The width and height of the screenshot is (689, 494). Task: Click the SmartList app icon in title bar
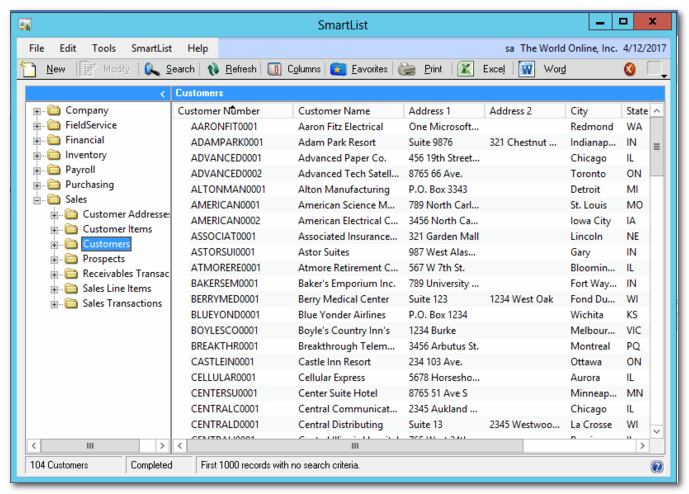tap(25, 25)
